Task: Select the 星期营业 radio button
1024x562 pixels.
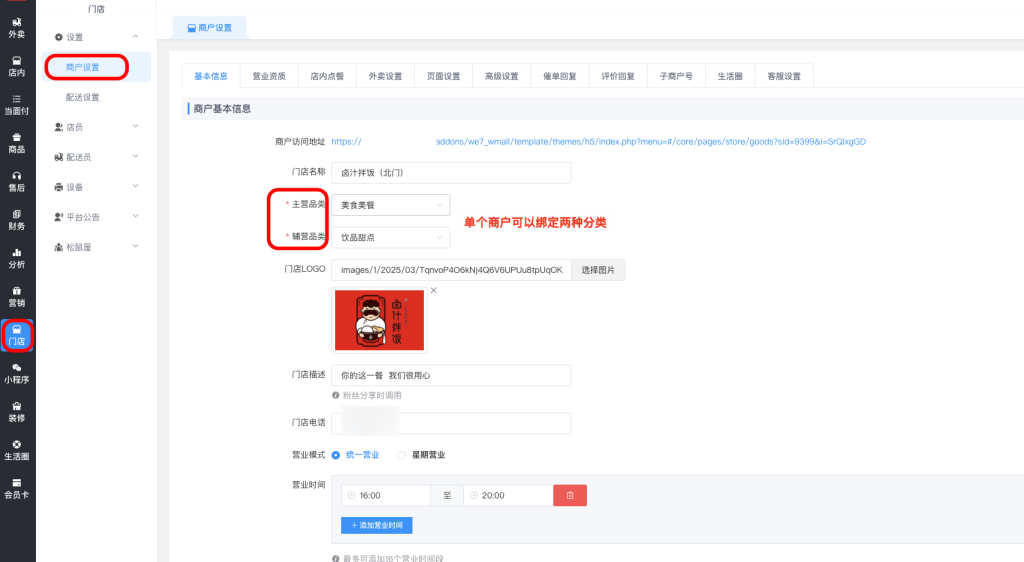Action: [402, 455]
